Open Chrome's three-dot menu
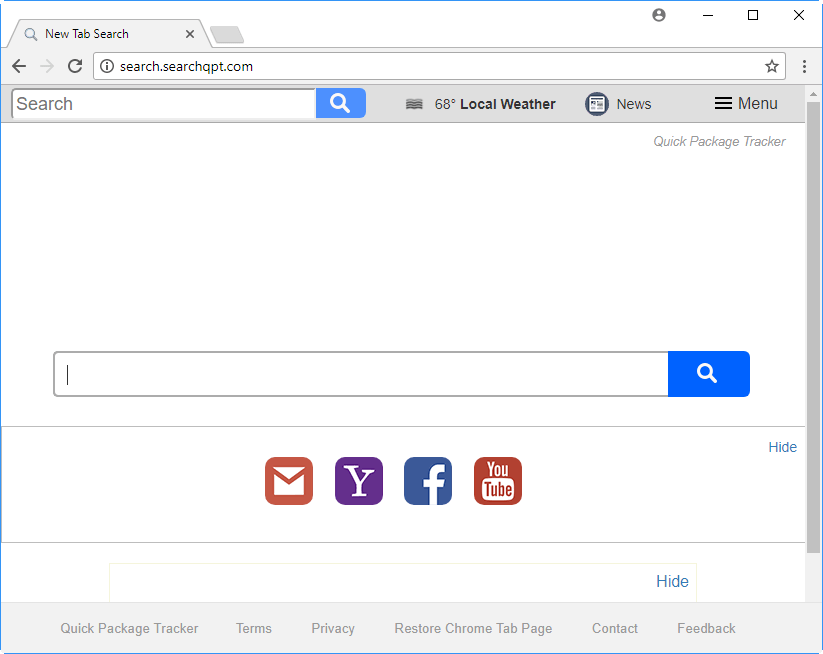This screenshot has height=654, width=823. tap(805, 66)
